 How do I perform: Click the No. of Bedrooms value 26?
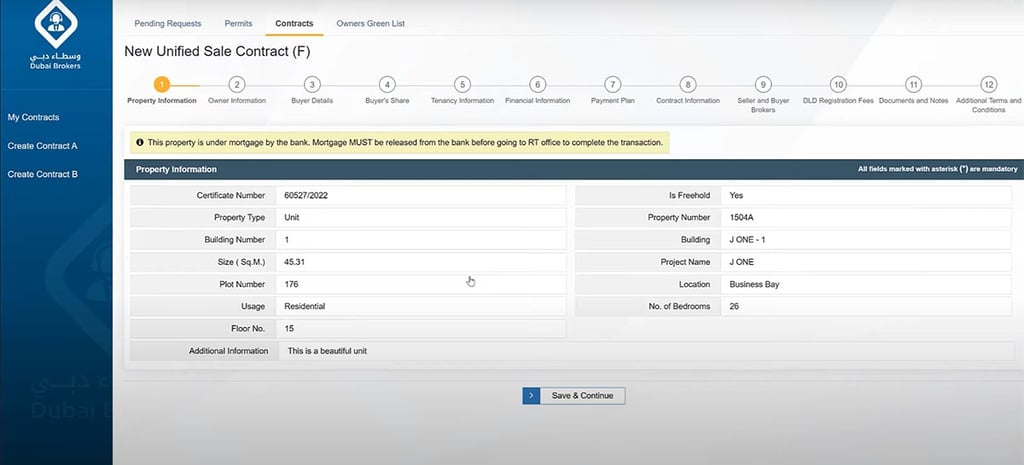pos(734,306)
